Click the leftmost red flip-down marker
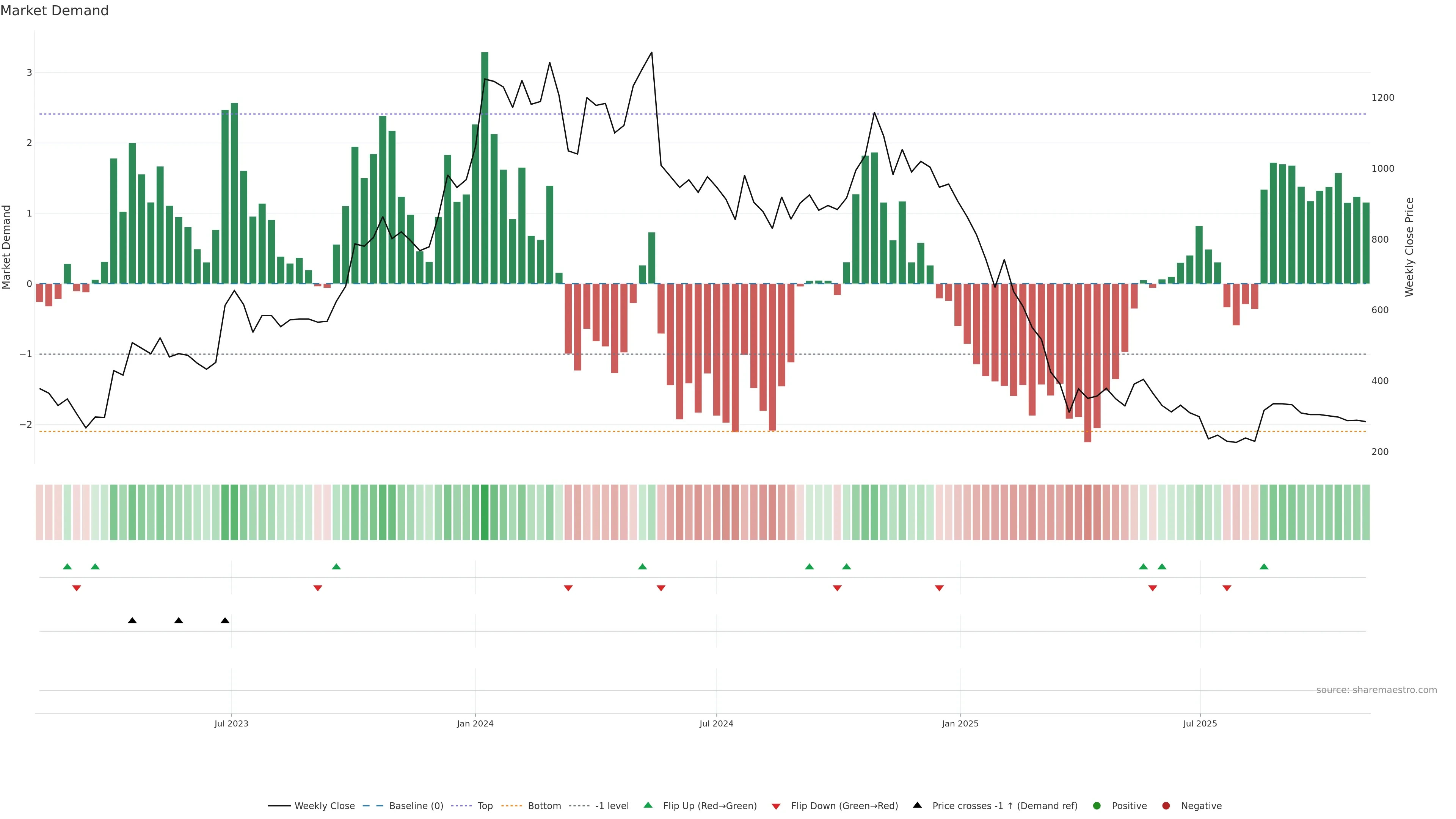 (76, 588)
